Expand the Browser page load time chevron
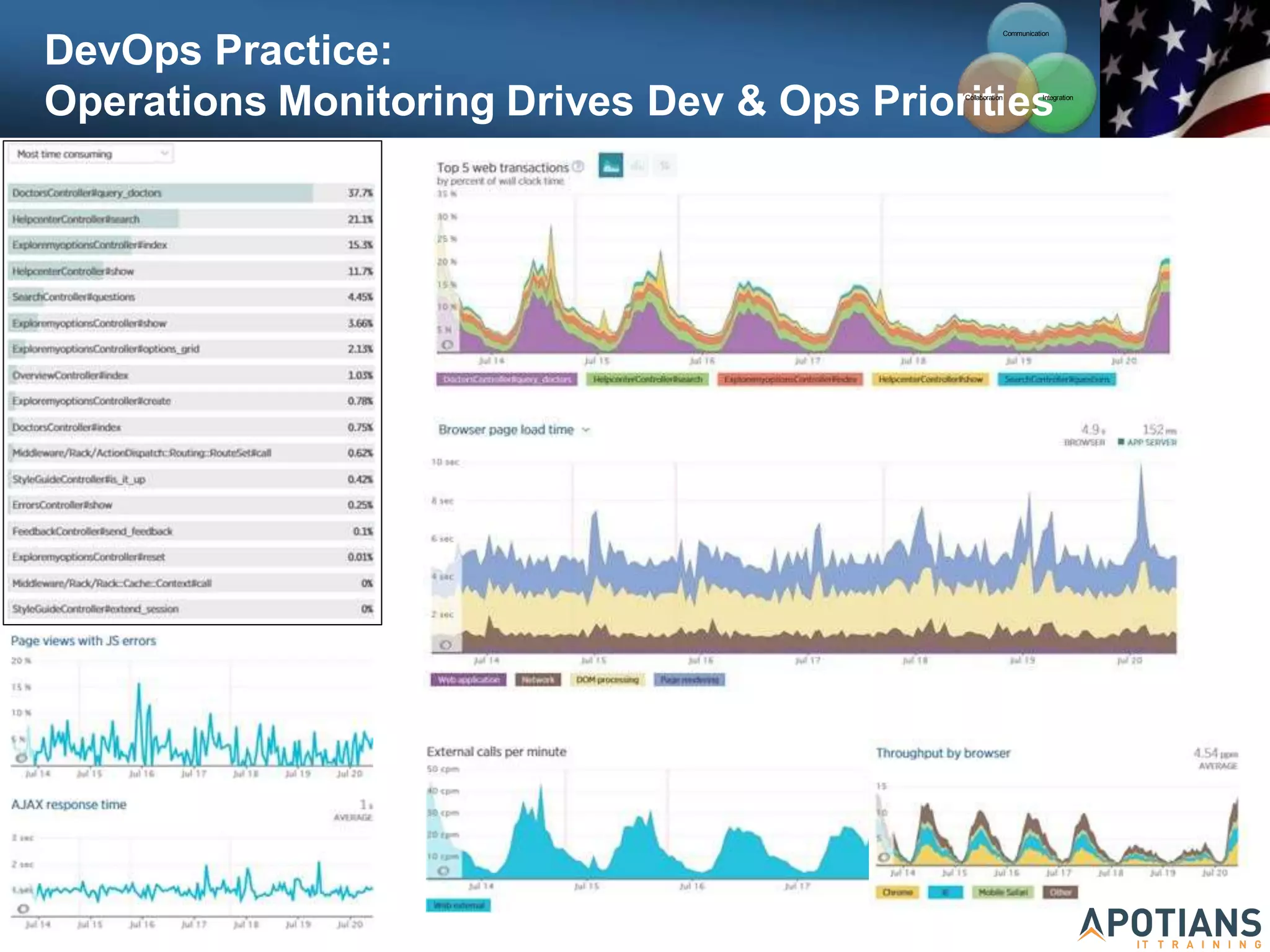The height and width of the screenshot is (952, 1270). 586,430
